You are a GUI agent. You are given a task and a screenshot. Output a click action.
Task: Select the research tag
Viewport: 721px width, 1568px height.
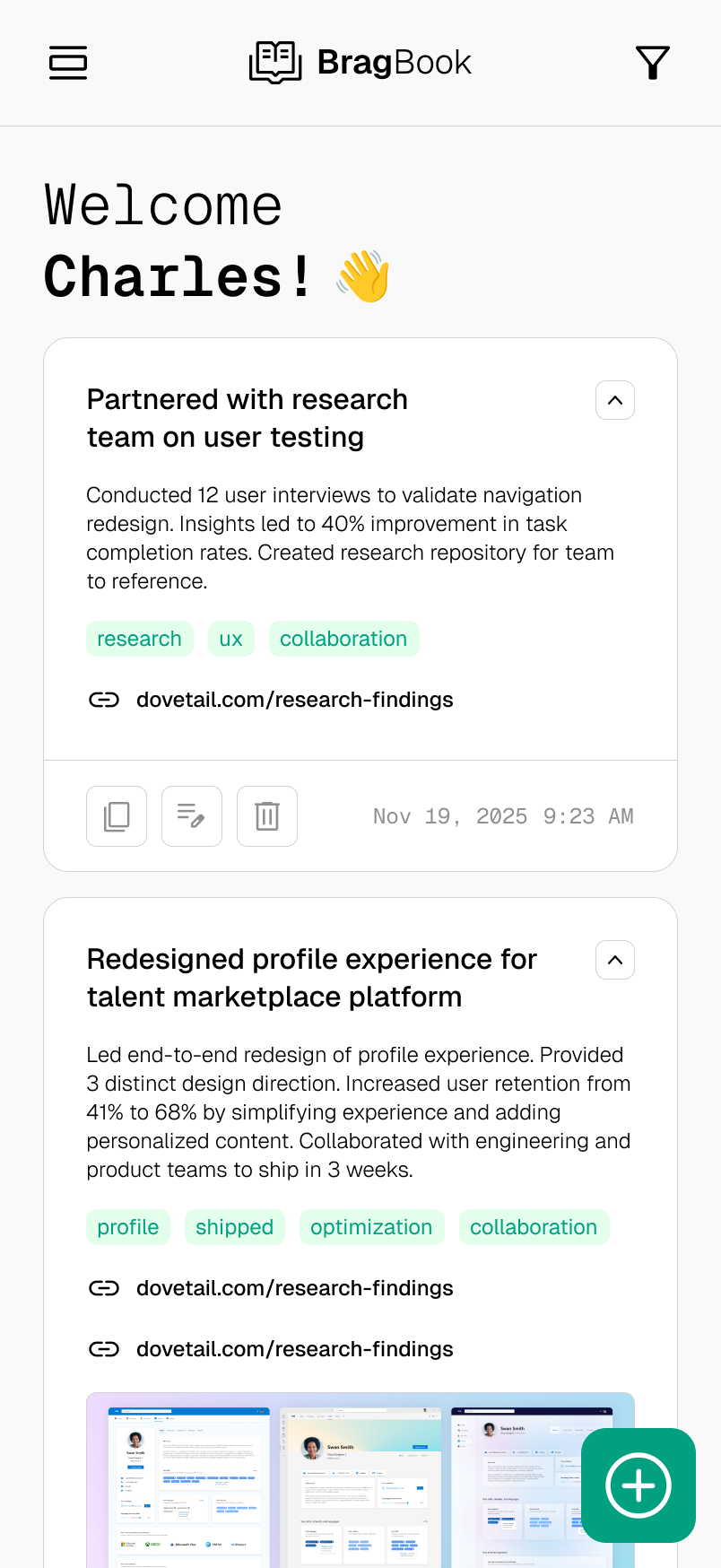click(x=139, y=639)
